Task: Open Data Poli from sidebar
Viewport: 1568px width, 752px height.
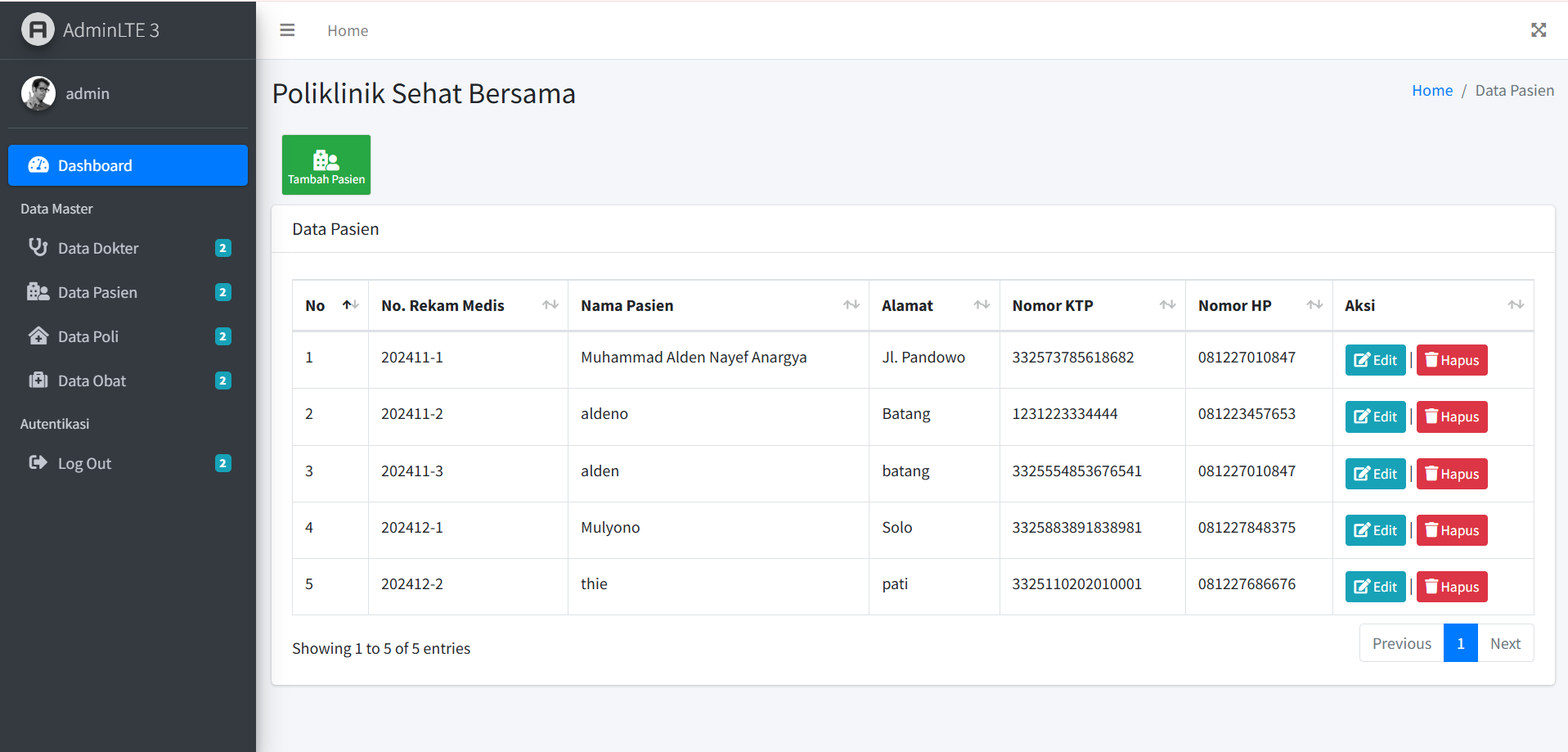Action: coord(88,336)
